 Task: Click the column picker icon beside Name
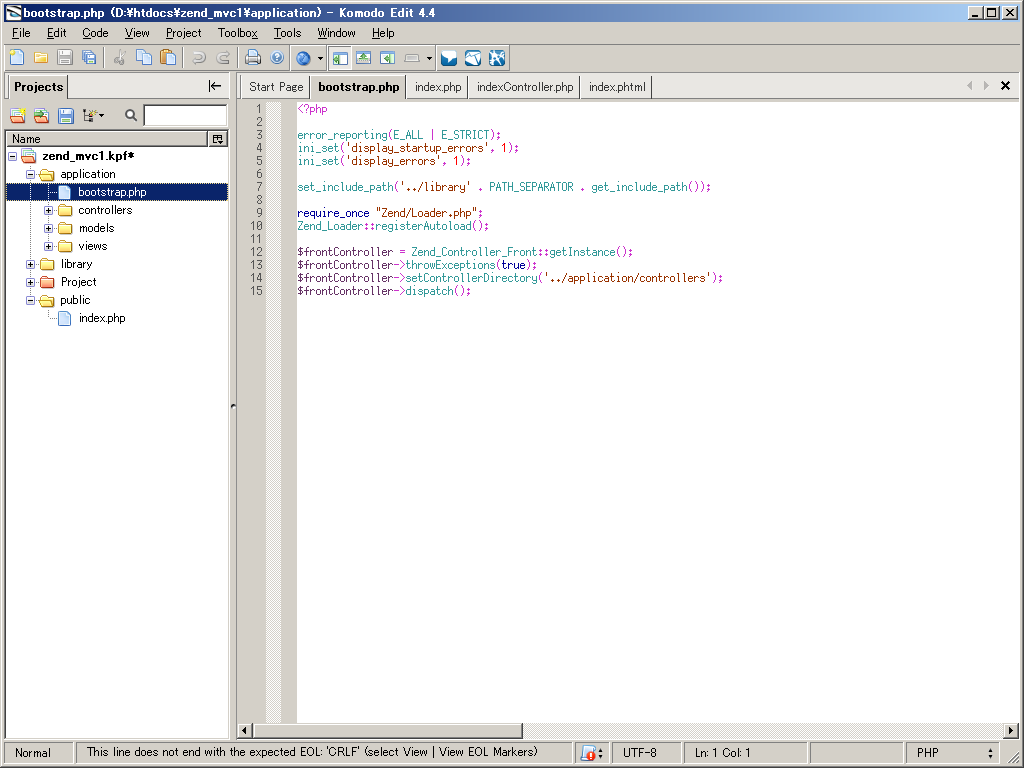(217, 138)
